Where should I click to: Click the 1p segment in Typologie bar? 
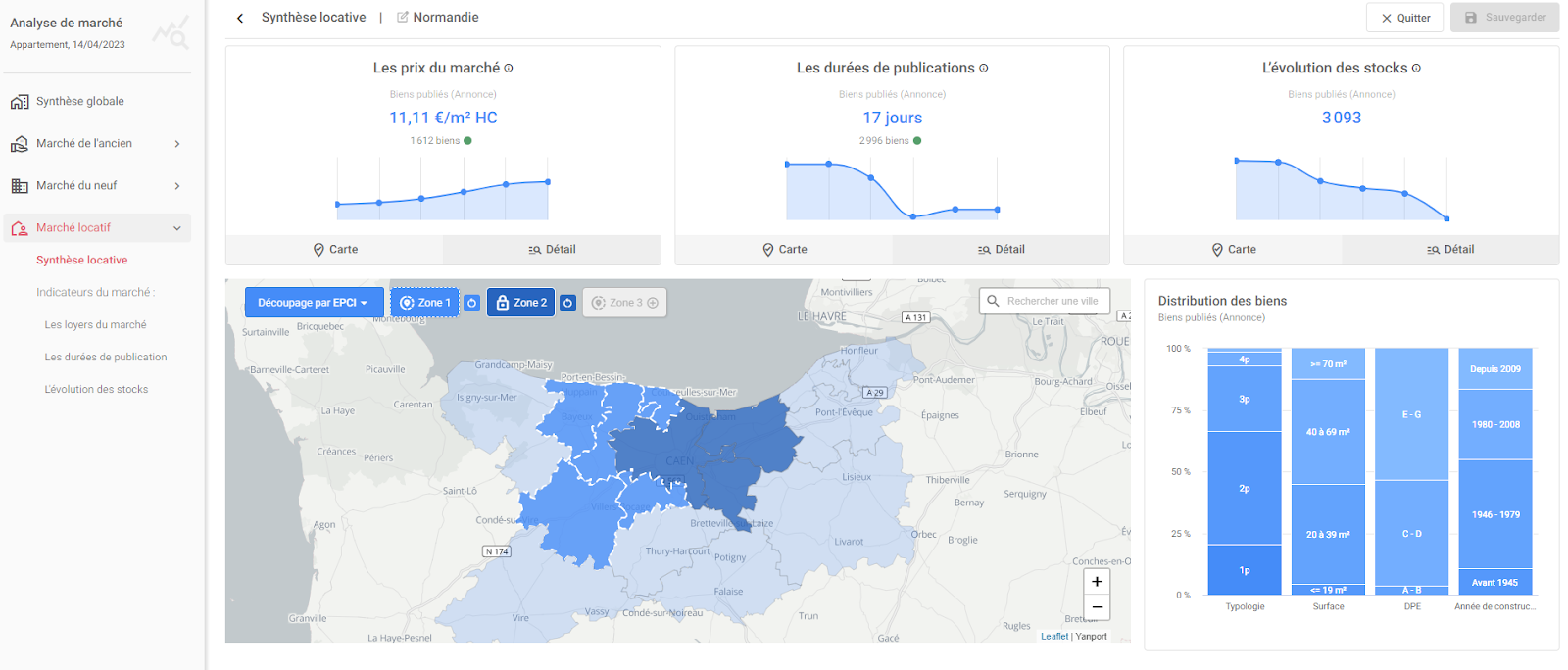pos(1245,570)
